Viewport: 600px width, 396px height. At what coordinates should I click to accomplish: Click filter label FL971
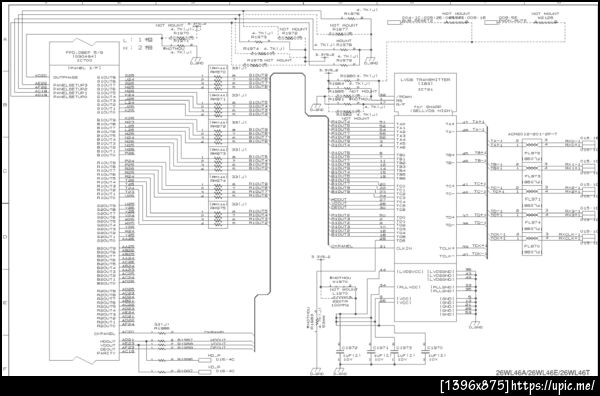532,199
